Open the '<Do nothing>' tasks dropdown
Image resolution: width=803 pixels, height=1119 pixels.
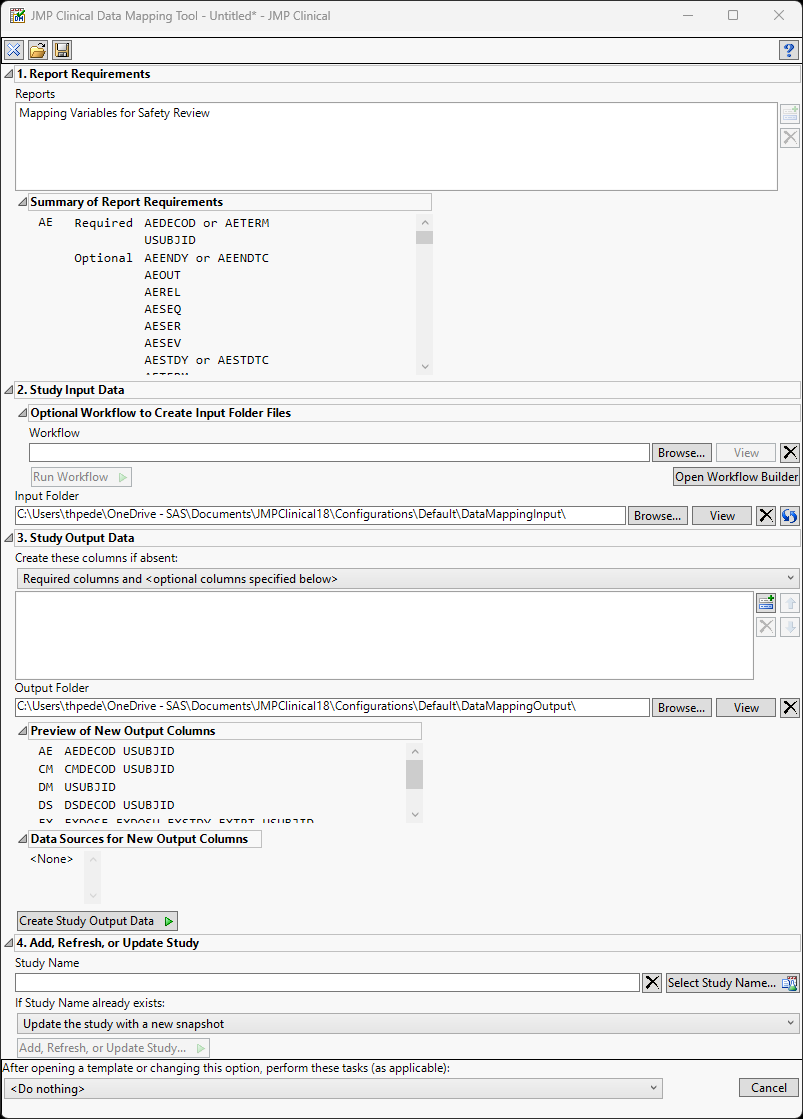click(x=333, y=1088)
